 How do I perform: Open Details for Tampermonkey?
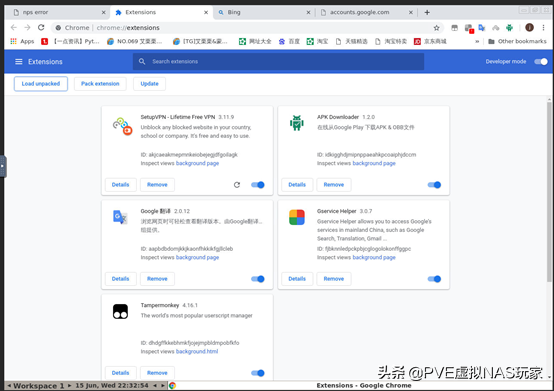[x=120, y=373]
